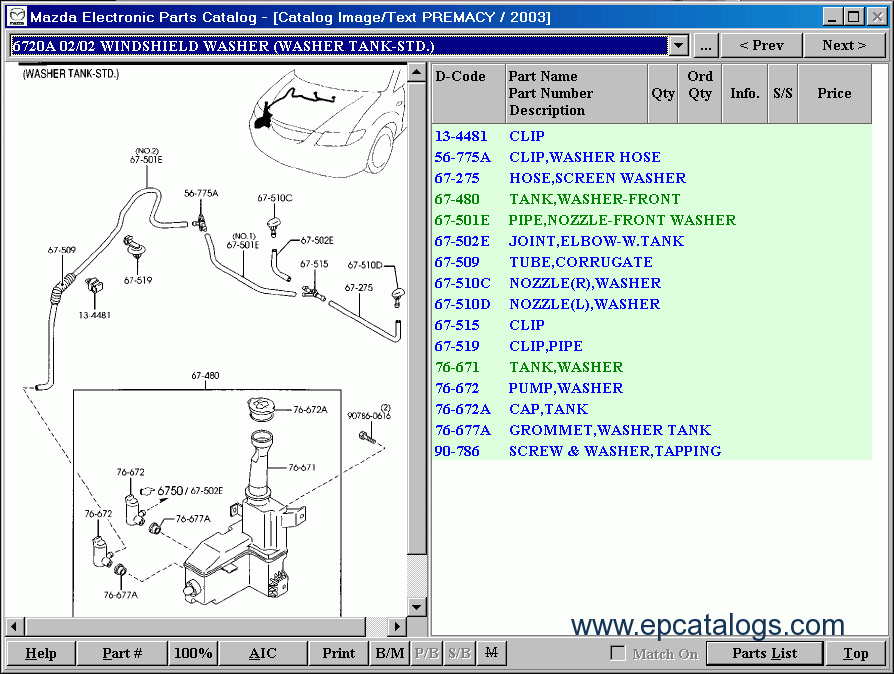Click the diagram scroll right arrow

coord(397,627)
